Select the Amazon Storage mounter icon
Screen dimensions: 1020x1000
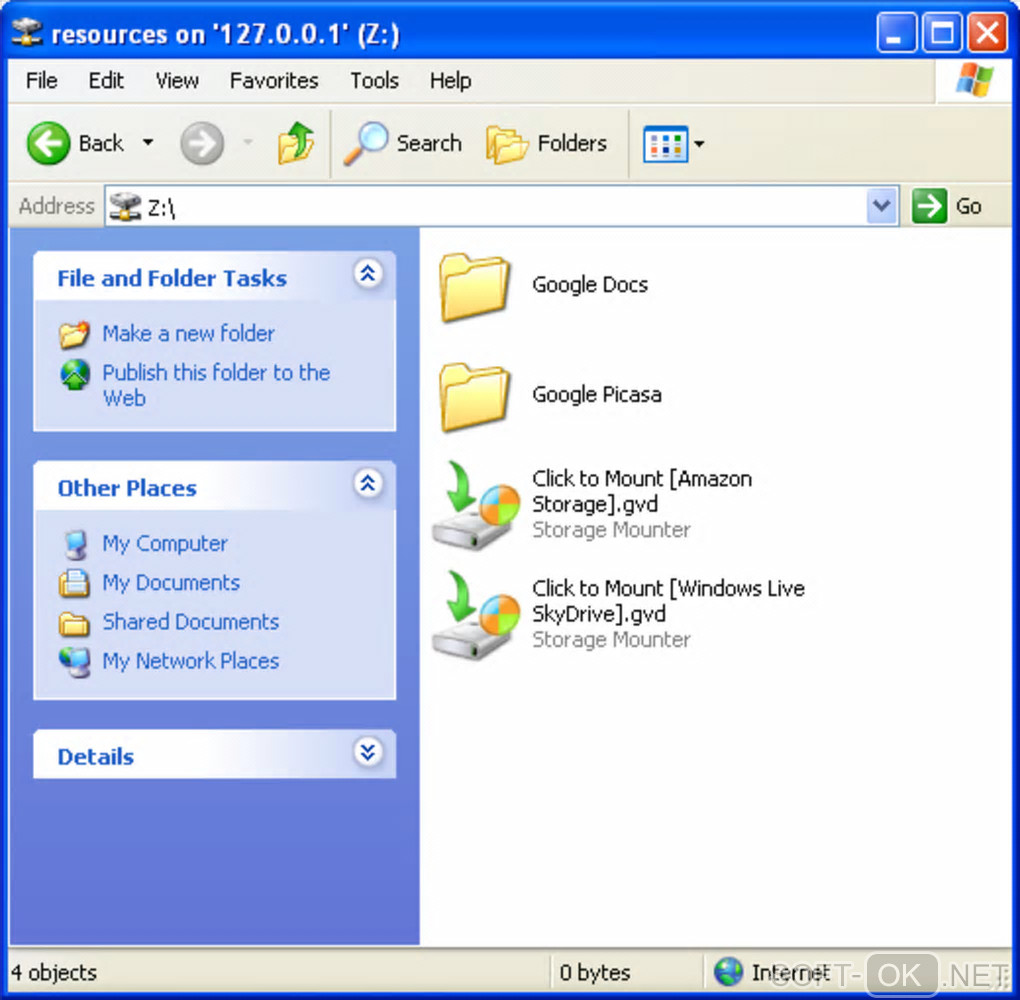tap(476, 506)
